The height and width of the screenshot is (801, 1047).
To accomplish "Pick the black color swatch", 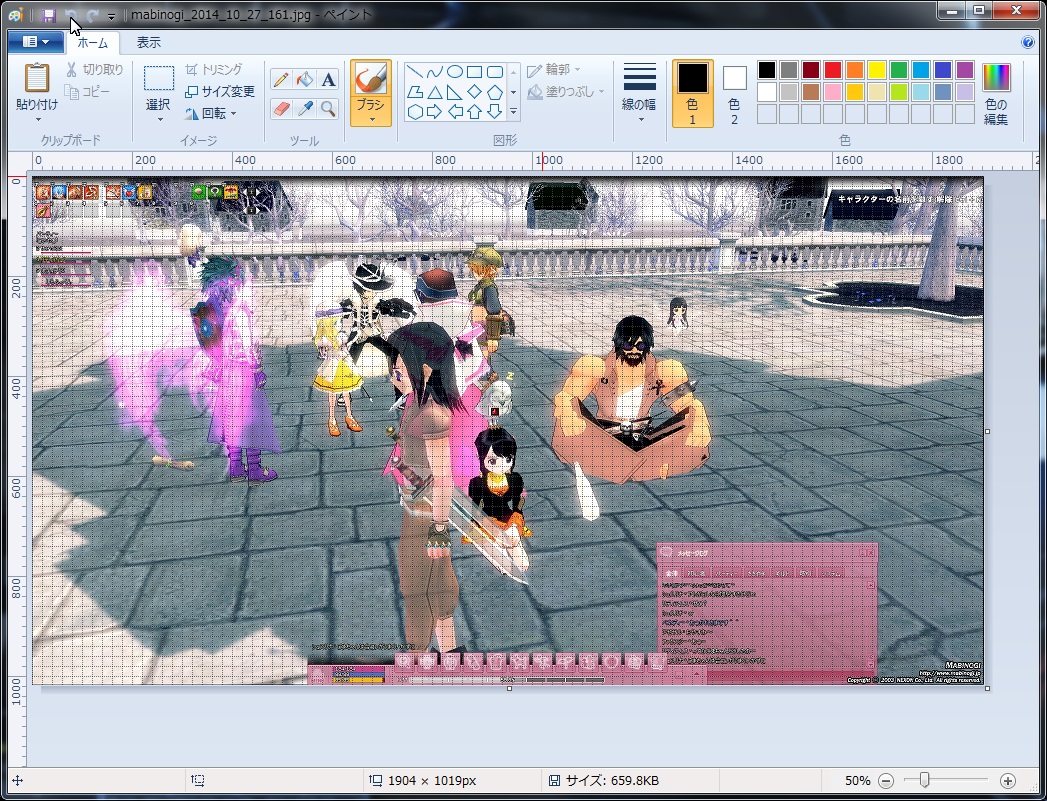I will pyautogui.click(x=767, y=69).
